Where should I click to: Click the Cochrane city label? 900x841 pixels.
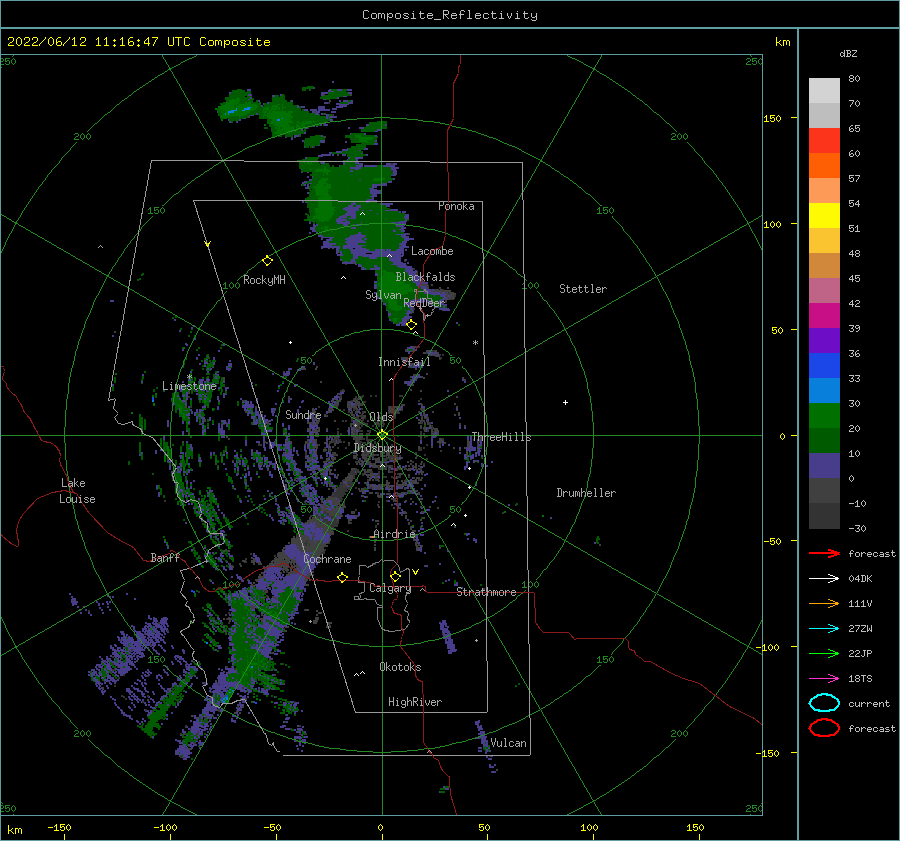(327, 559)
